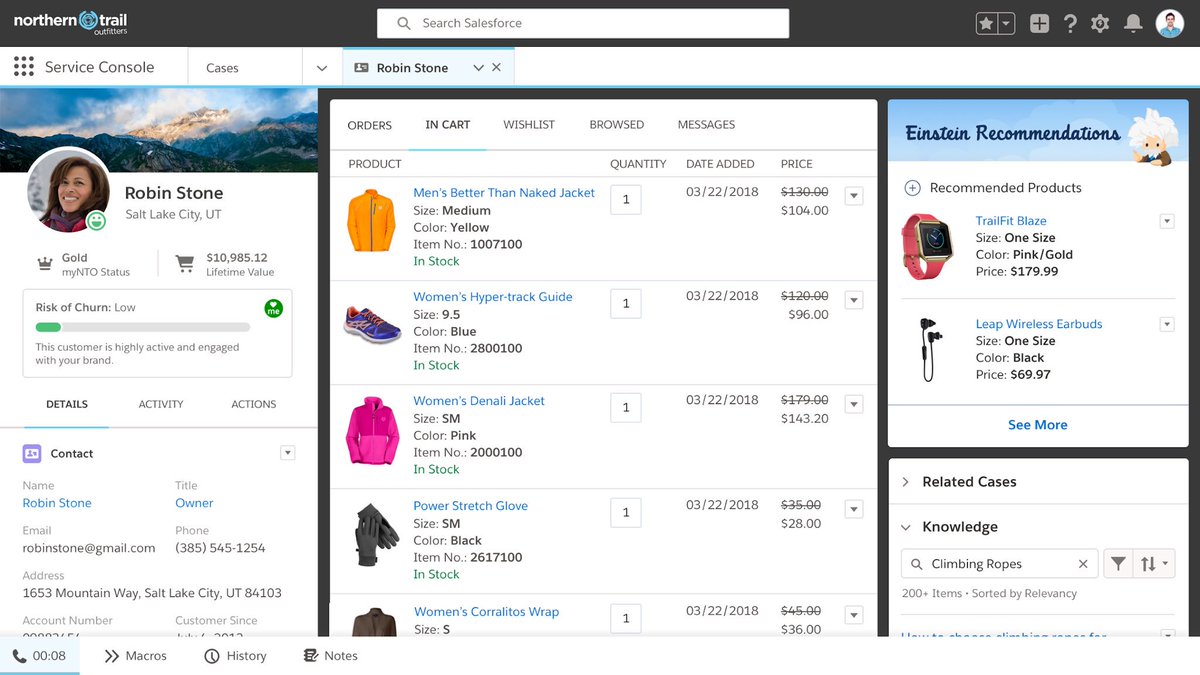
Task: Click the Northern Trail Outfitters logo
Action: click(x=70, y=23)
